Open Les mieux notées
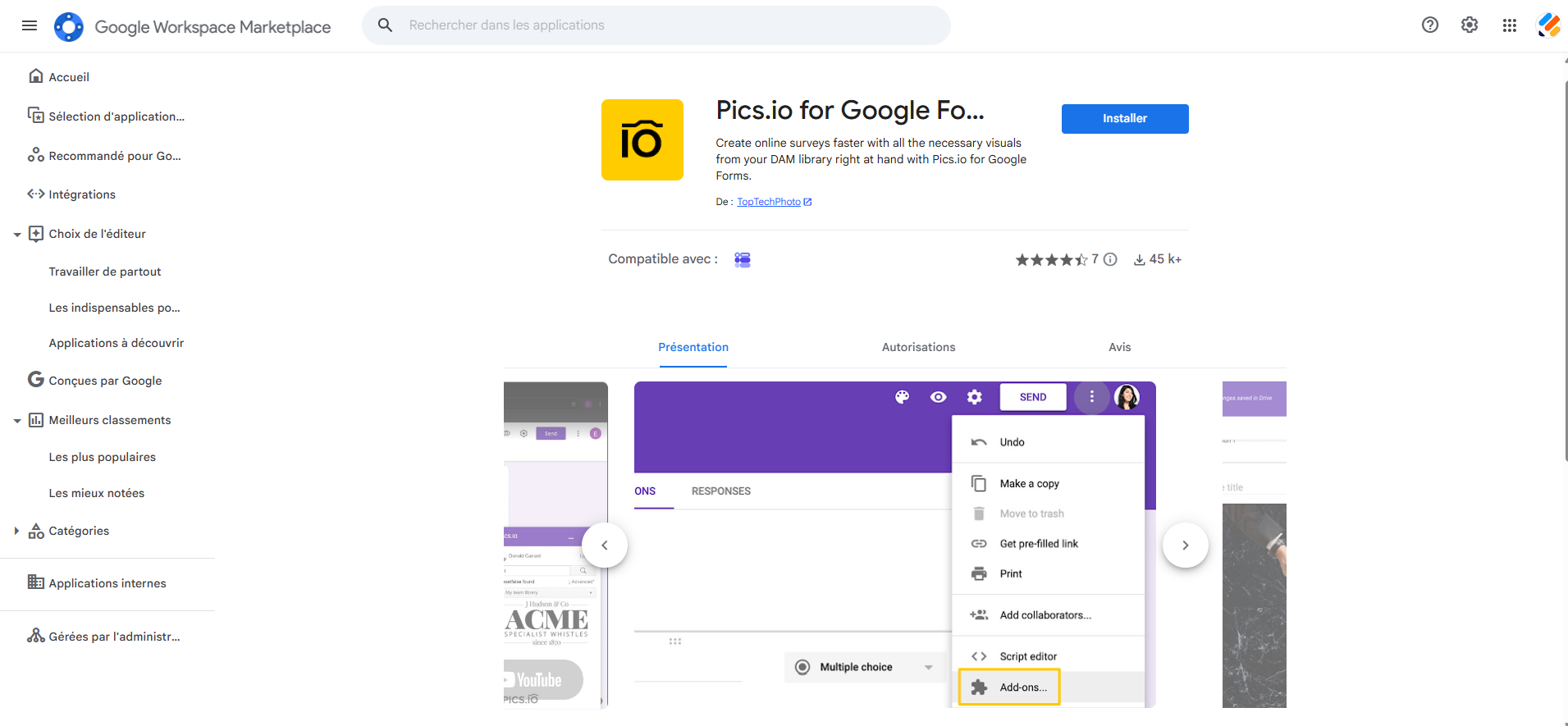Viewport: 1568px width, 726px height. pos(97,493)
